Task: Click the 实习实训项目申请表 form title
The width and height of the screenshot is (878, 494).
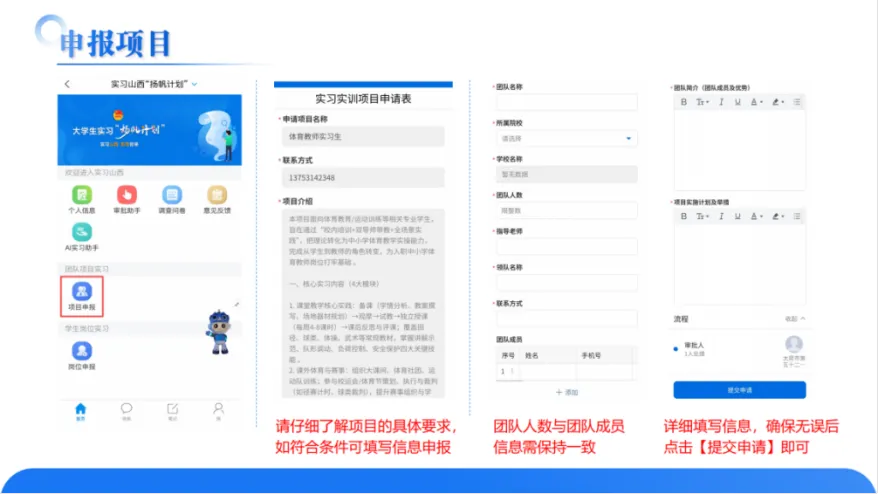Action: pos(363,99)
